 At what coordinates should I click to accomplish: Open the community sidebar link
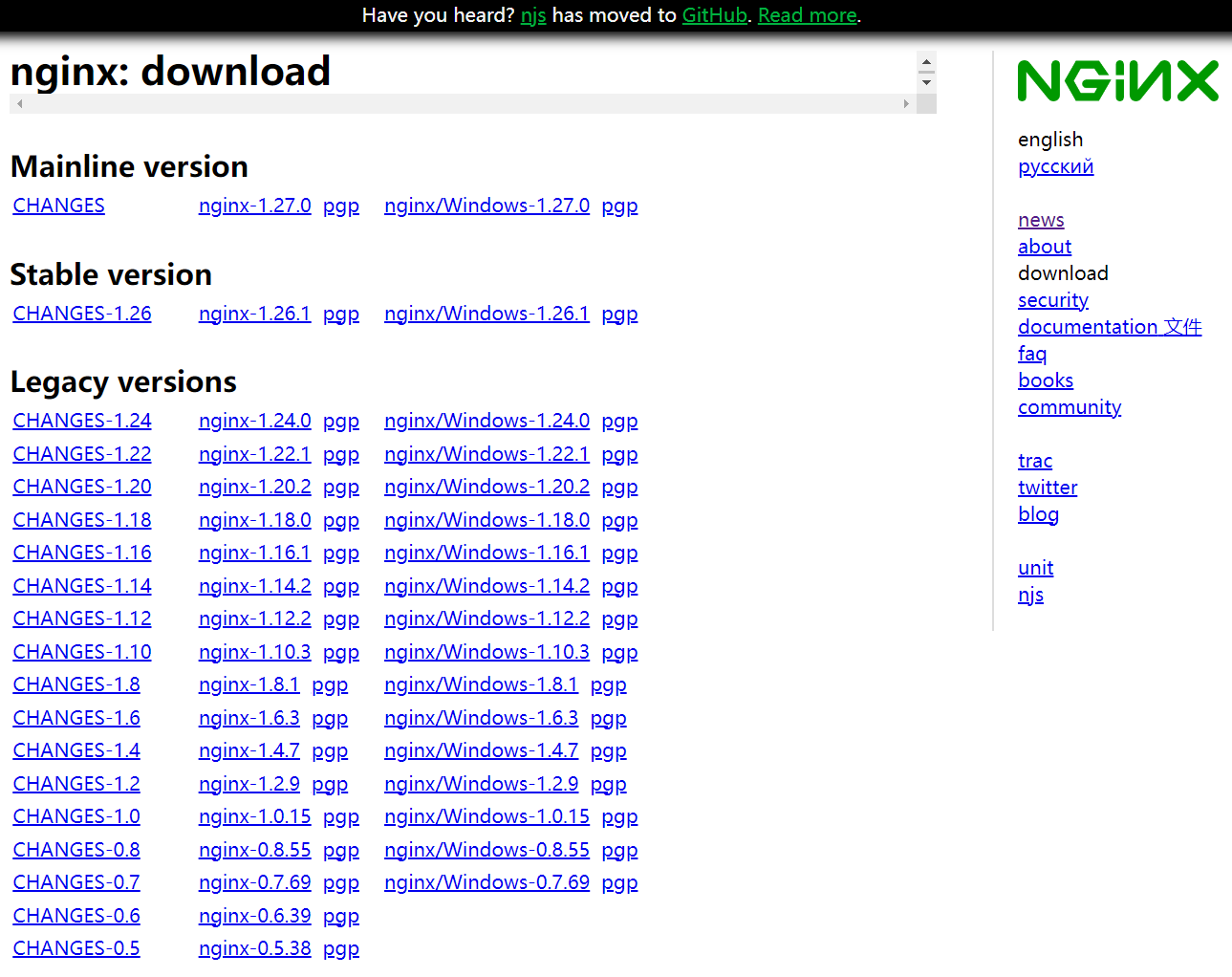pos(1069,407)
